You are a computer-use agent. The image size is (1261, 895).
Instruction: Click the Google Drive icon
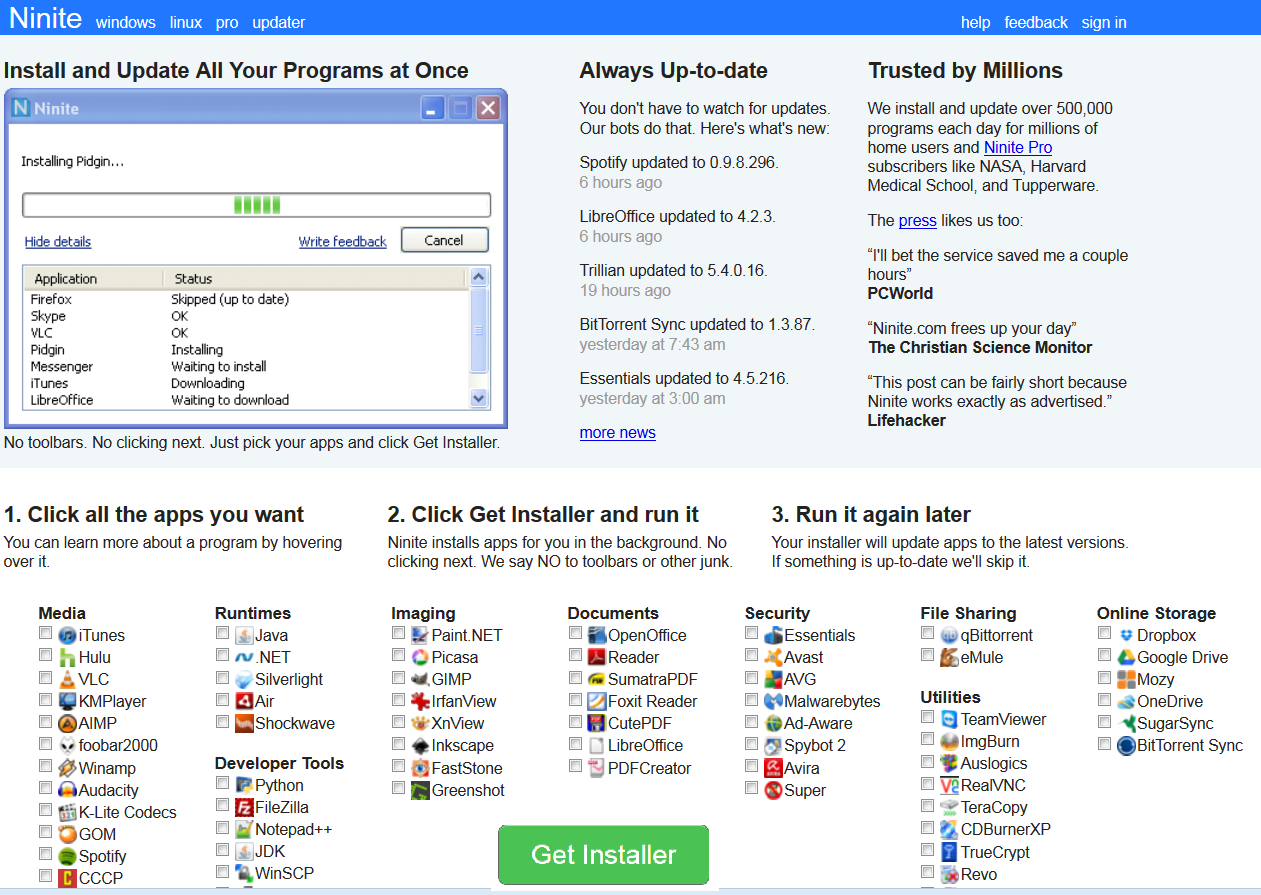click(1126, 657)
